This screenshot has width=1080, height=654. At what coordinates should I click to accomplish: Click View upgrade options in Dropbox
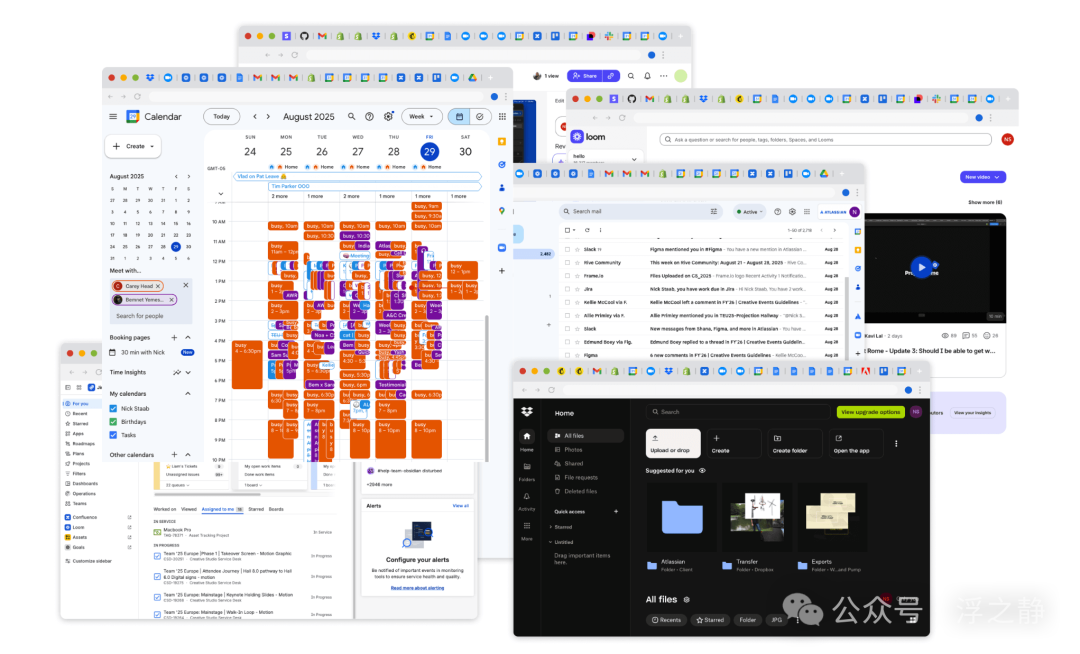point(870,412)
